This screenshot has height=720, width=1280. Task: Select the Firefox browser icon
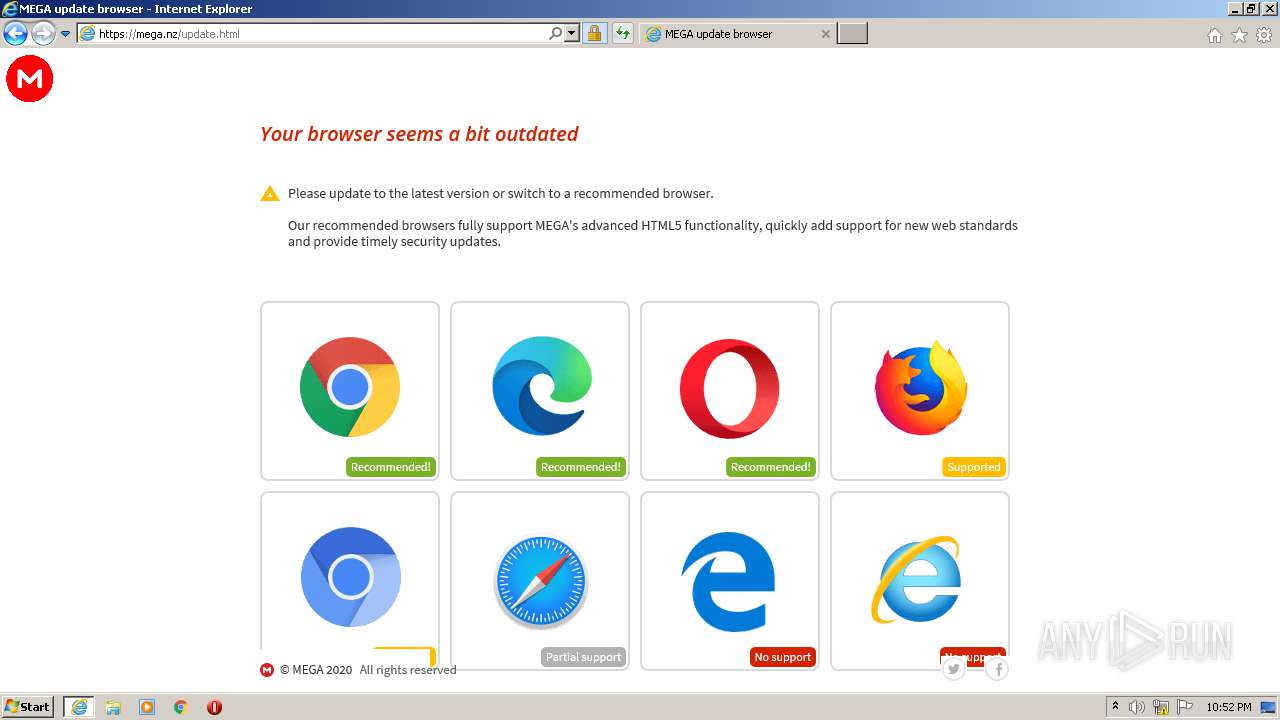coord(920,388)
